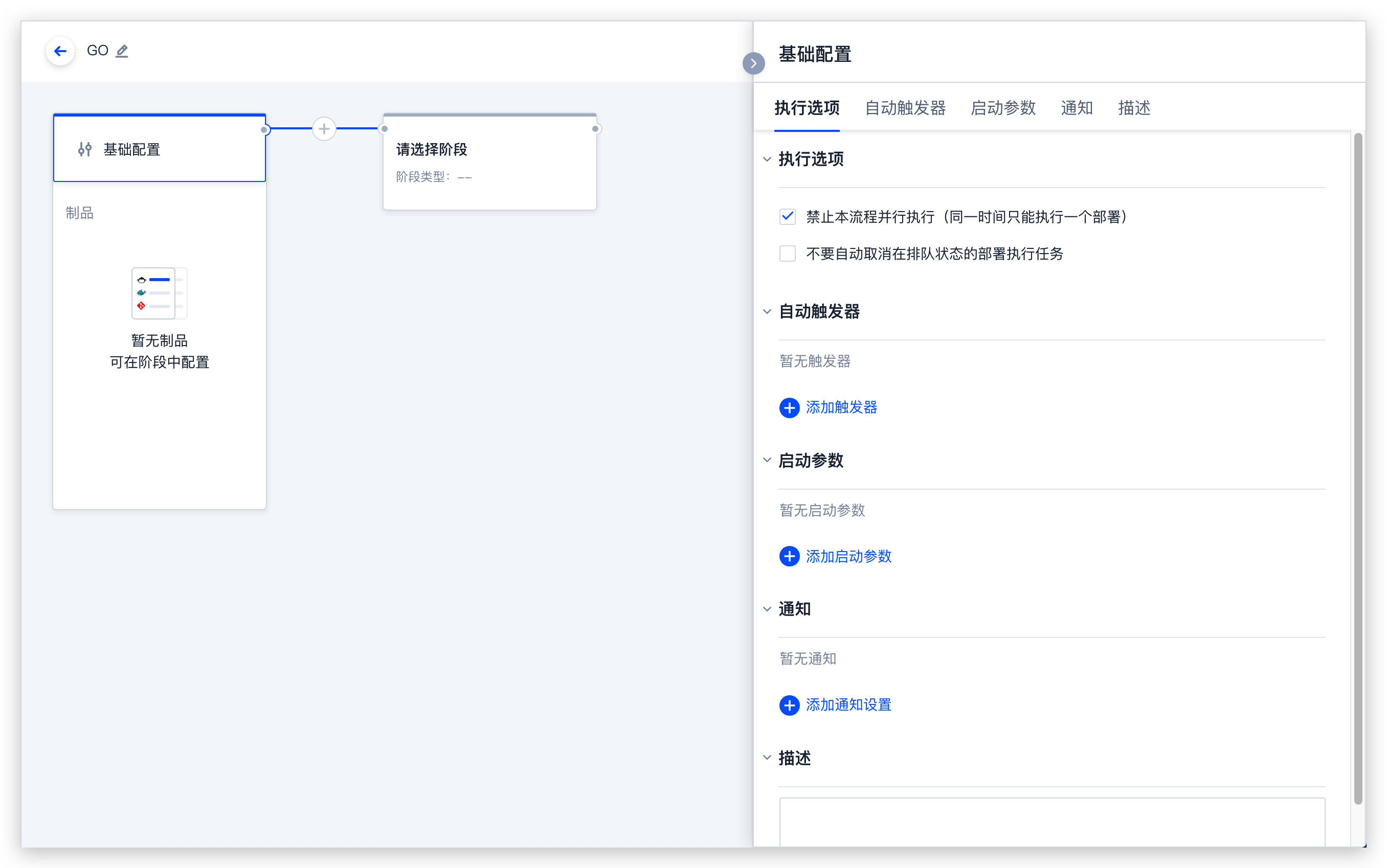
Task: Select the 基础配置 node card
Action: [x=159, y=149]
